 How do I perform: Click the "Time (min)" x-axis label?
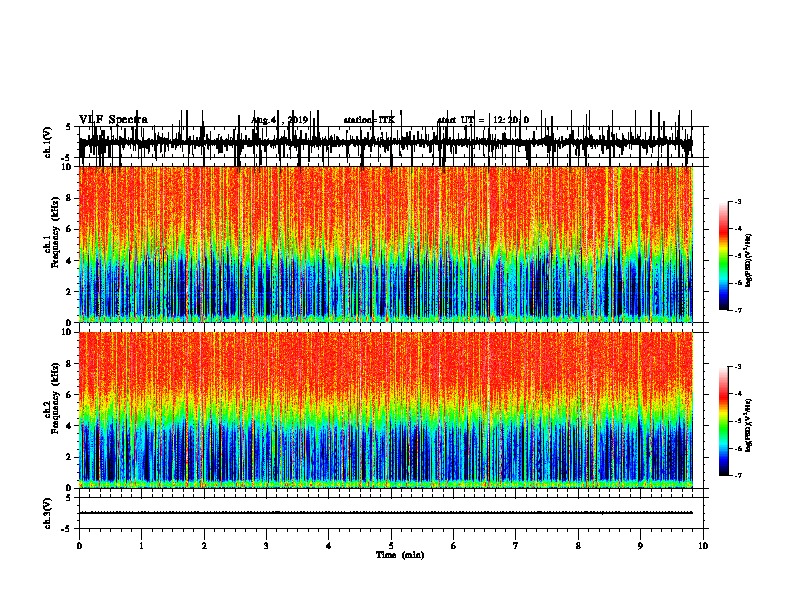coord(400,555)
